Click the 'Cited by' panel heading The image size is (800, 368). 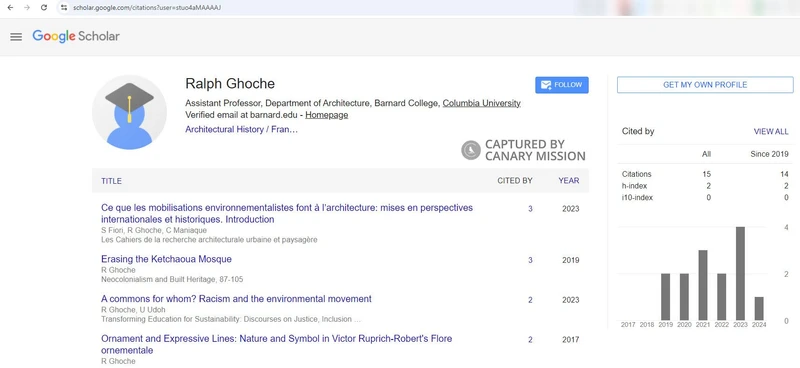coord(638,132)
